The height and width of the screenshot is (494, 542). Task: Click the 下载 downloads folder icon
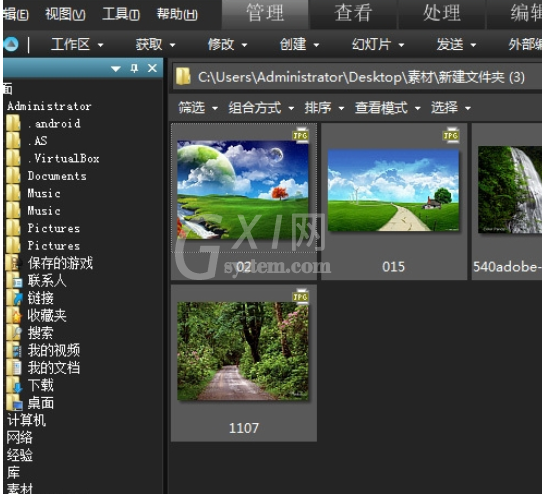click(14, 385)
